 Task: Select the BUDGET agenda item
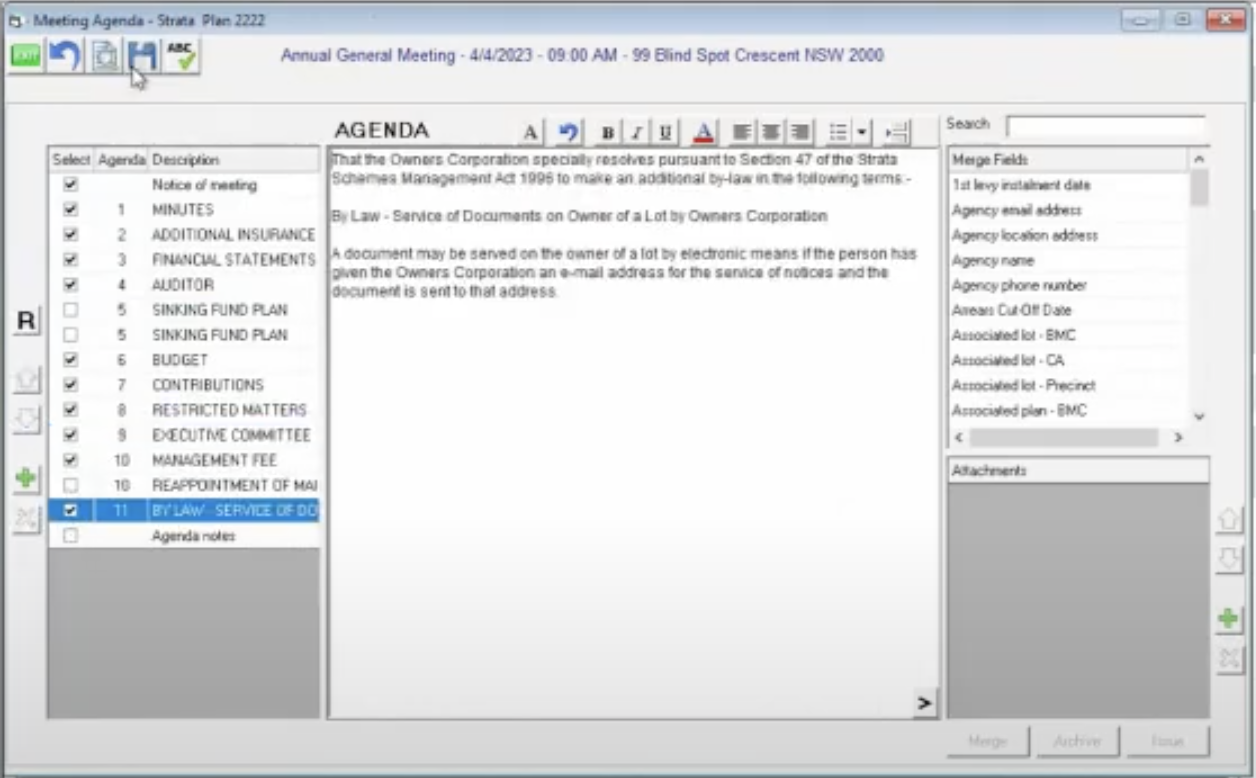(180, 360)
